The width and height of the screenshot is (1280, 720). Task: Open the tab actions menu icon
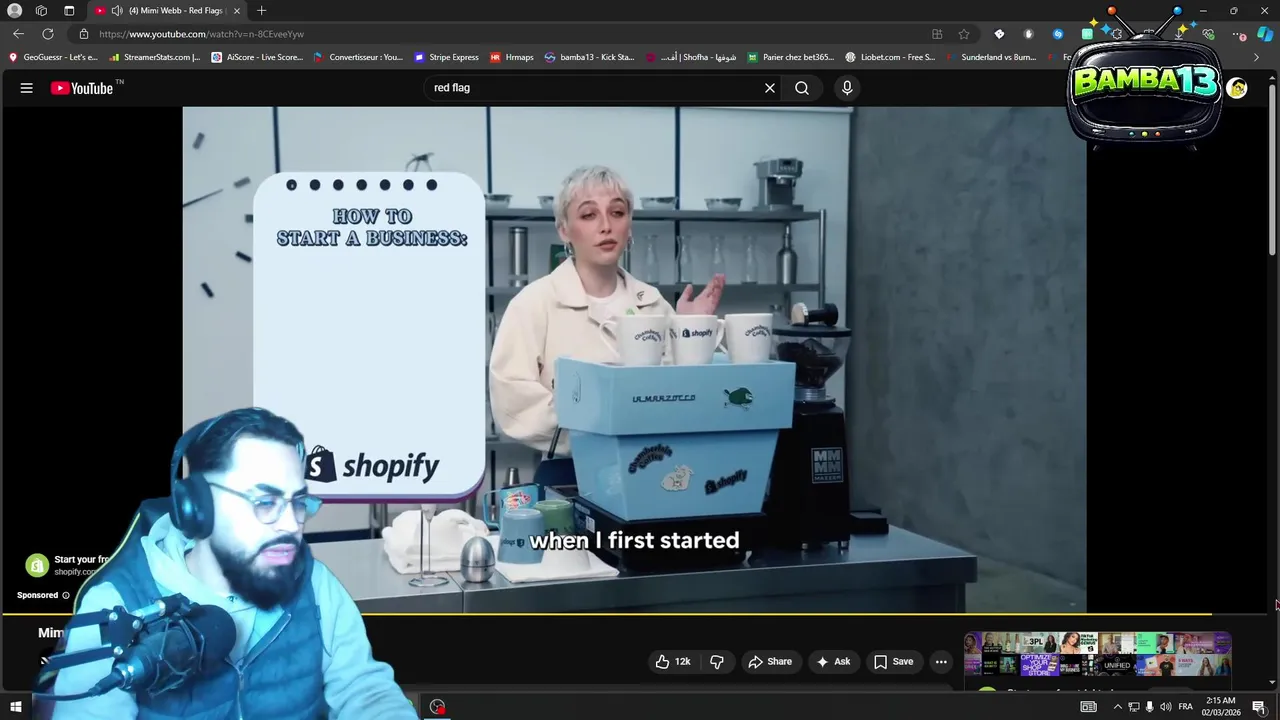click(69, 10)
